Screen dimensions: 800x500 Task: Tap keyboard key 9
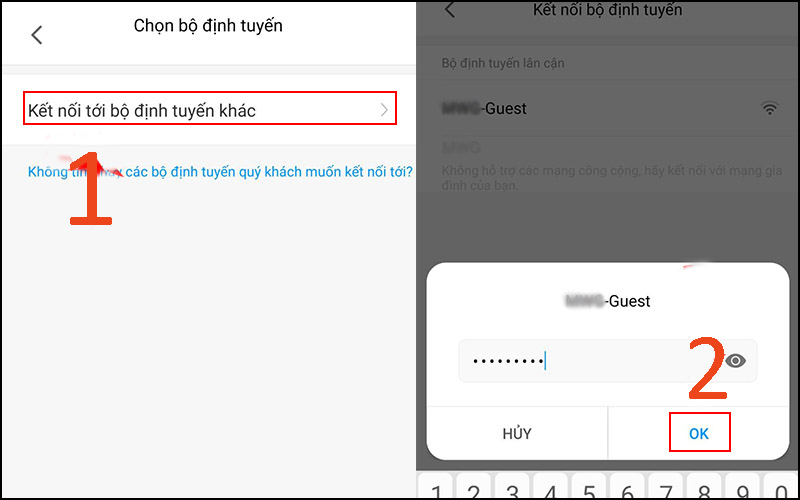pos(742,488)
